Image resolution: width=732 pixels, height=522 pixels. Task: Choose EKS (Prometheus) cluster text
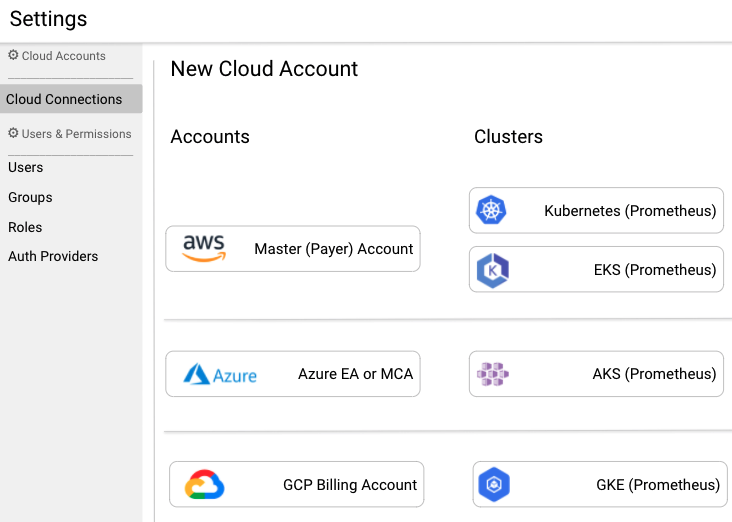tap(655, 270)
